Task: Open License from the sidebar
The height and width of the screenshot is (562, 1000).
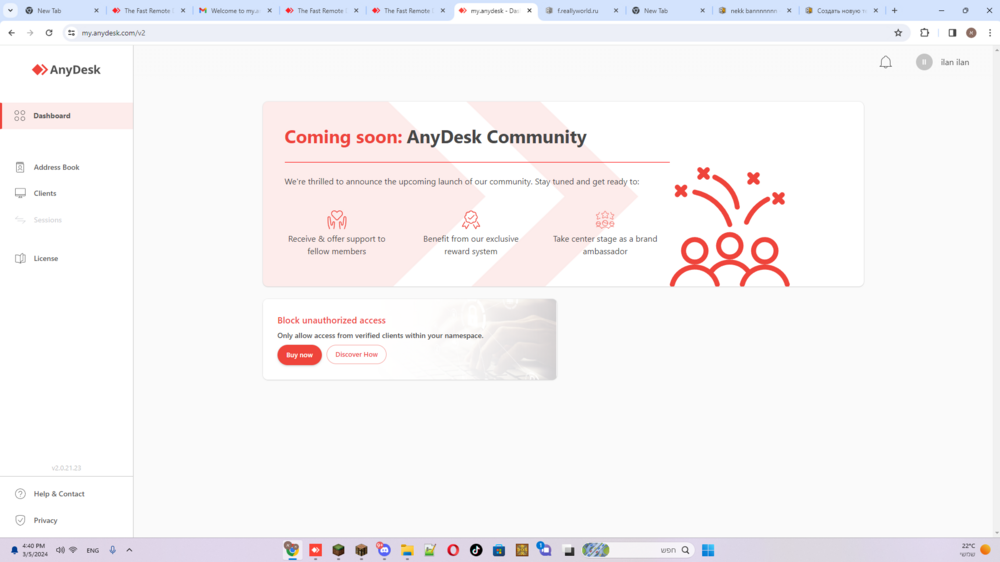Action: click(66, 258)
